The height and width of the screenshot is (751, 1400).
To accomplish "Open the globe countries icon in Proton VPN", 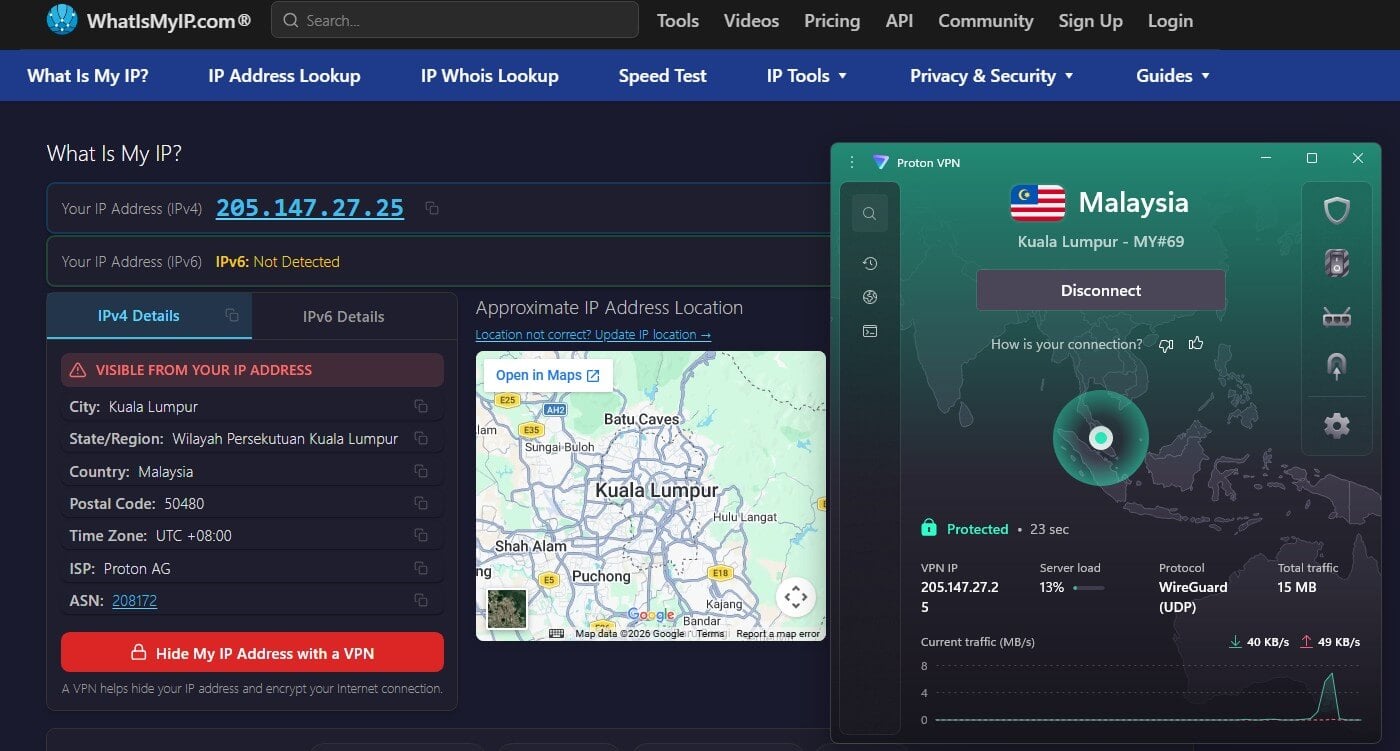I will point(869,297).
